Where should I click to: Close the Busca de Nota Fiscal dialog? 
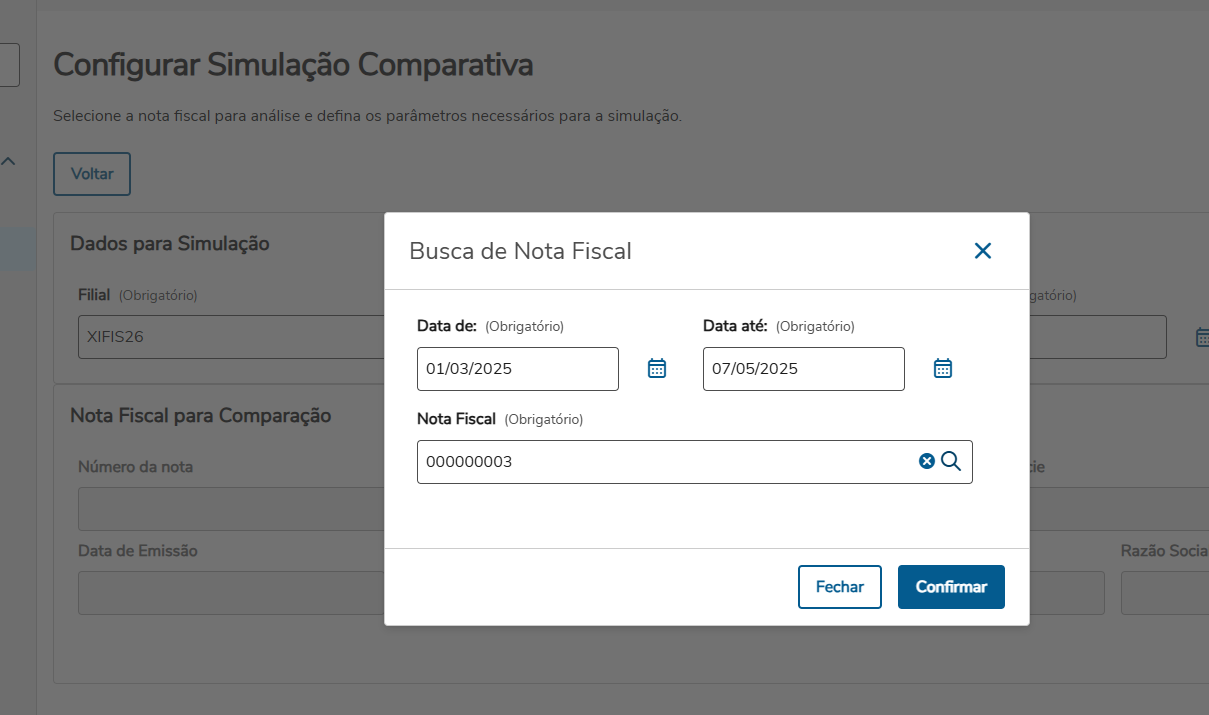983,251
